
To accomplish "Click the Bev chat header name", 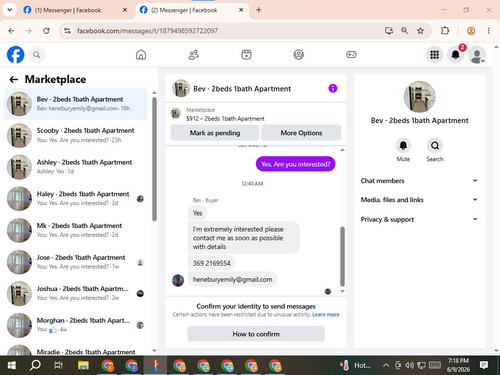I will click(242, 89).
